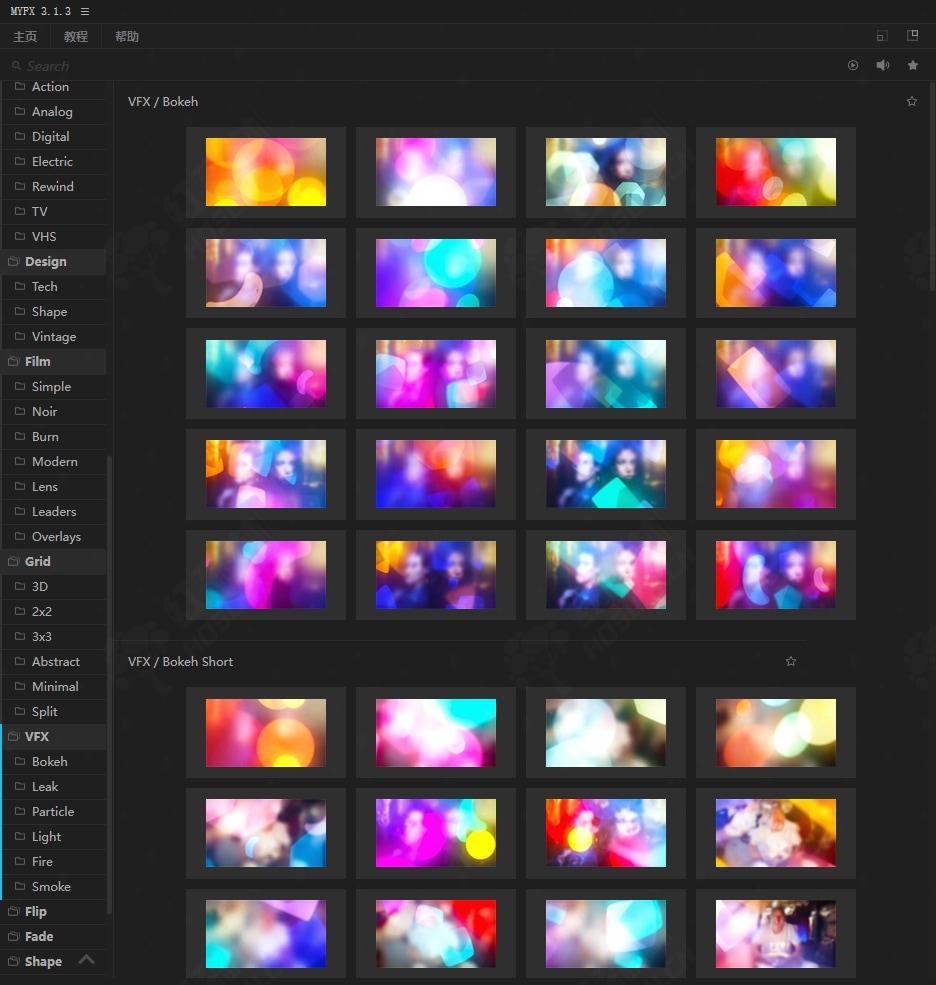Open the Bokeh folder under VFX
This screenshot has width=936, height=985.
coord(54,761)
